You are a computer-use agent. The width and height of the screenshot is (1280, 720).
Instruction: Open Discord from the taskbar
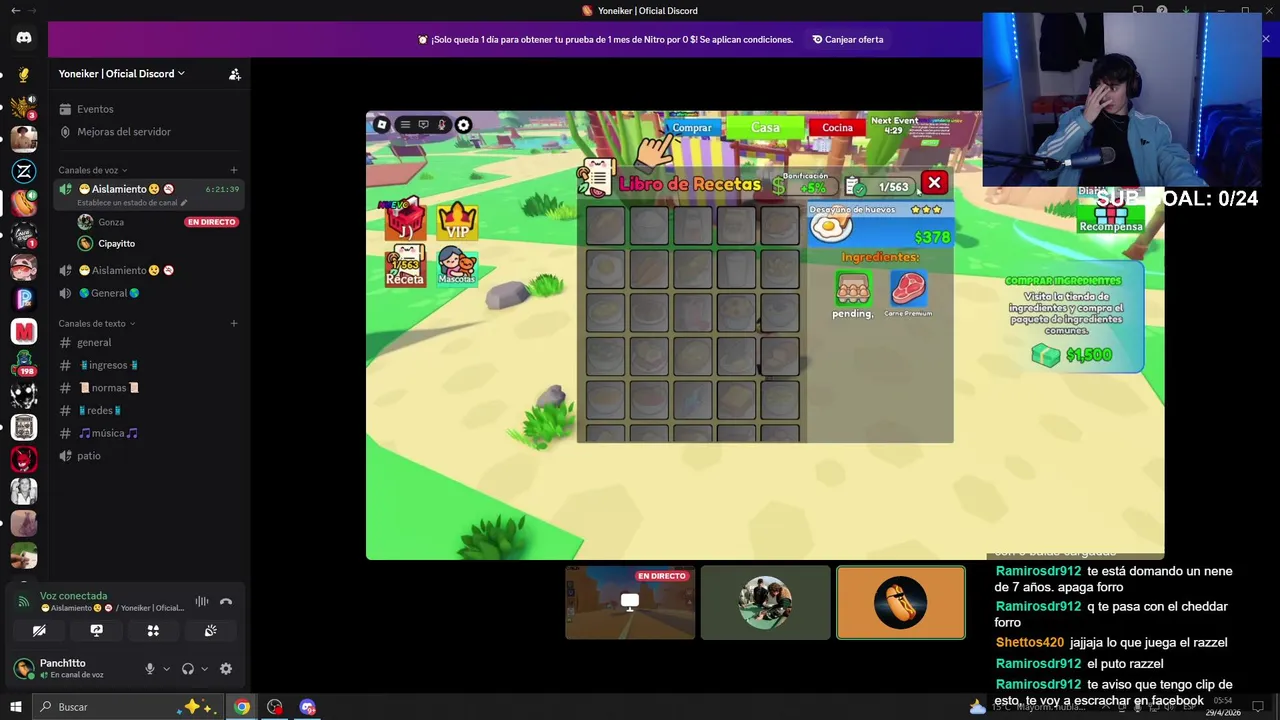pyautogui.click(x=308, y=707)
